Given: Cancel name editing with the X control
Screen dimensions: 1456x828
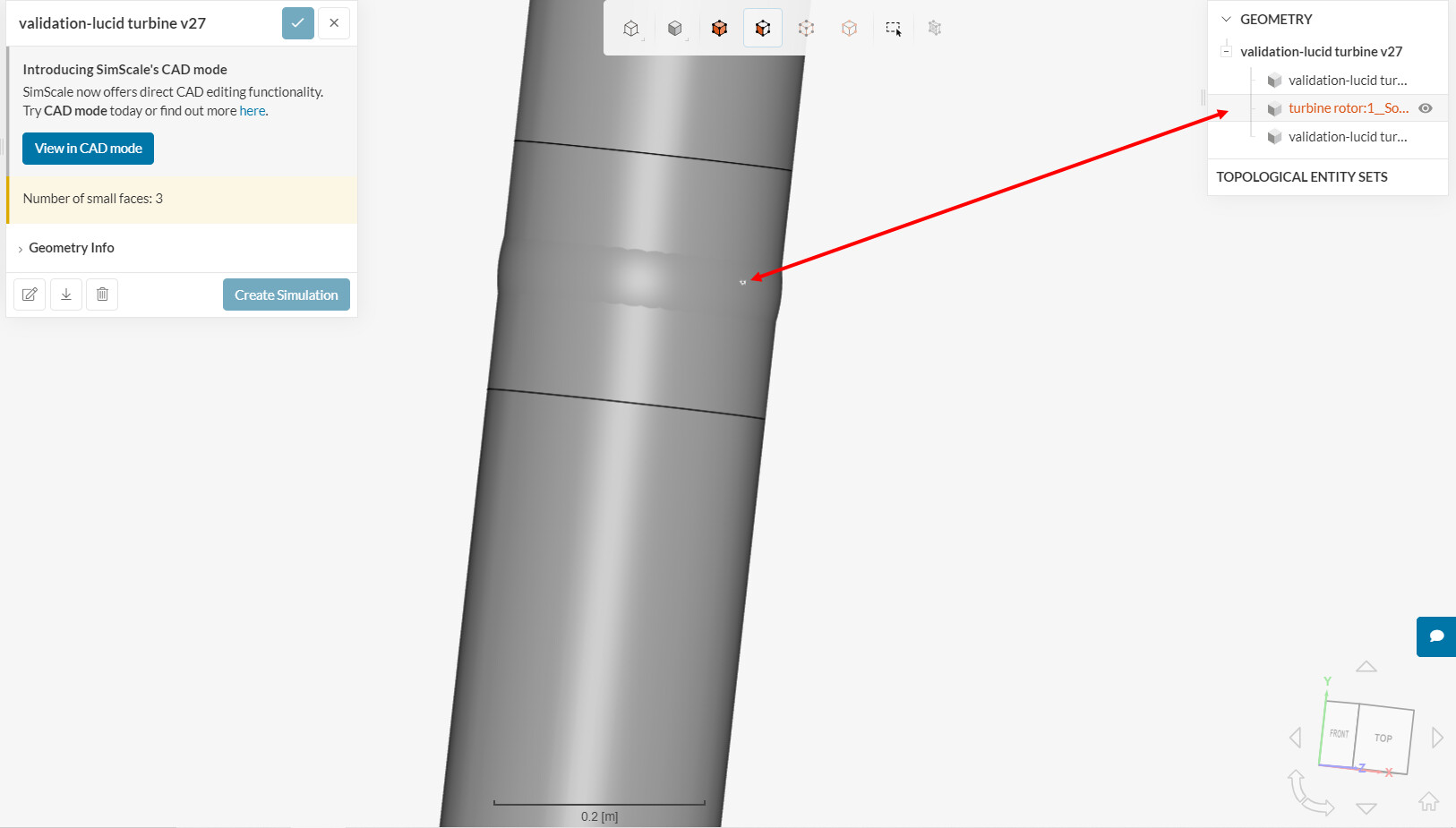Looking at the screenshot, I should [x=334, y=23].
